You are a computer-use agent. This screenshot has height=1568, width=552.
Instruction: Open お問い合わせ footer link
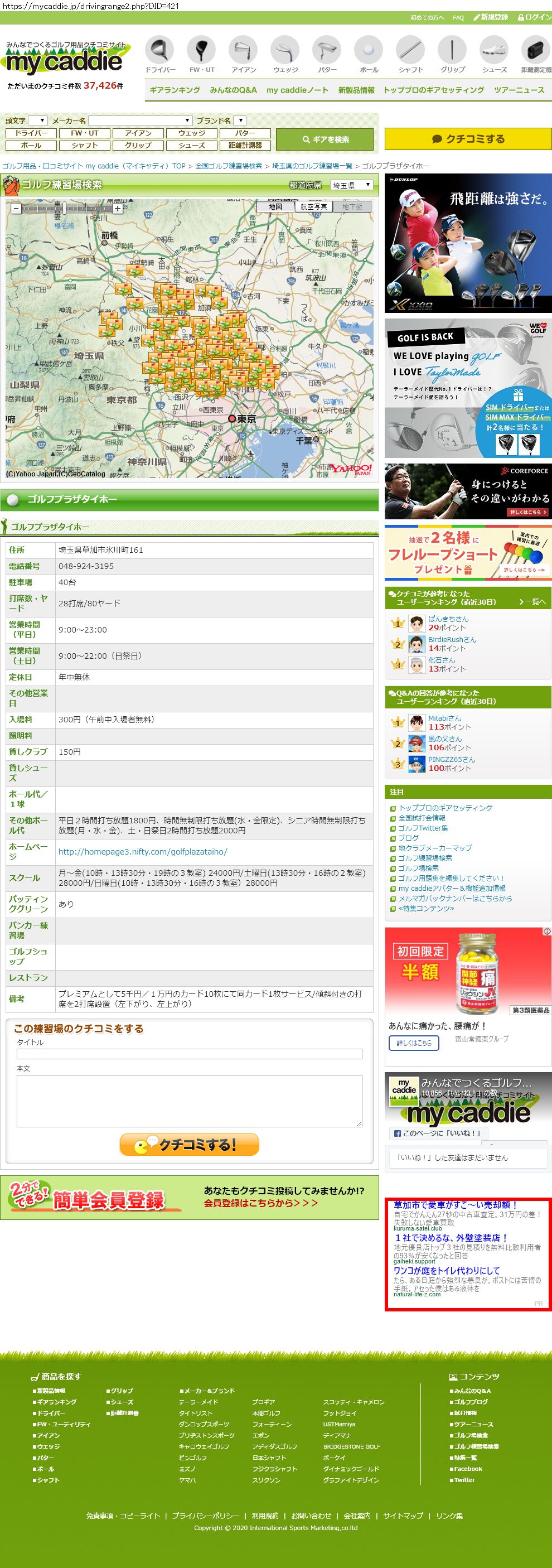click(x=311, y=1516)
